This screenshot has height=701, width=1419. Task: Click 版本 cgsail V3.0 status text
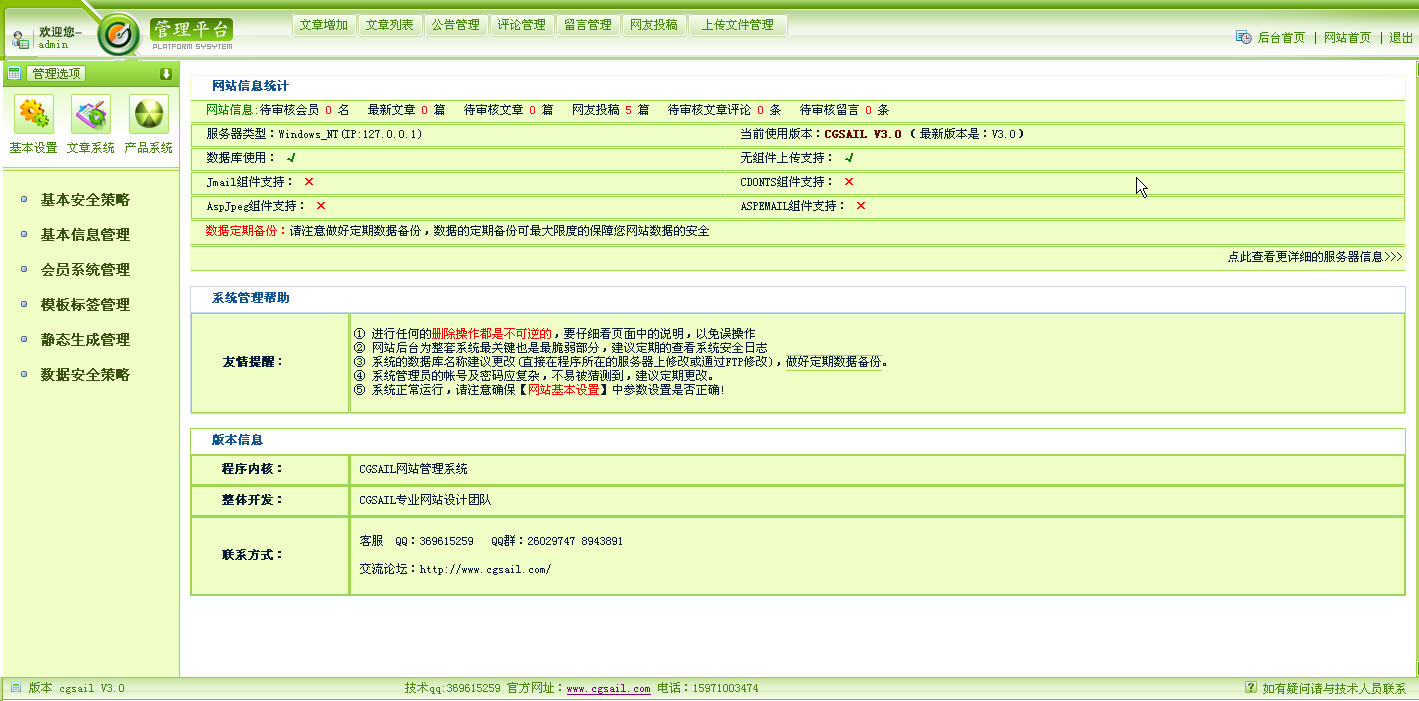[76, 688]
